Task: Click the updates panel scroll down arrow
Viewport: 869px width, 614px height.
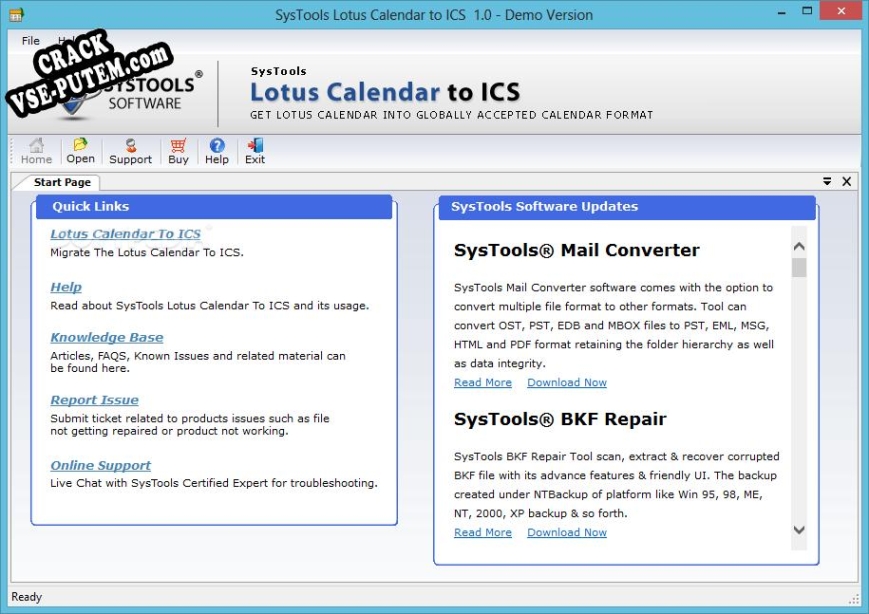Action: 799,530
